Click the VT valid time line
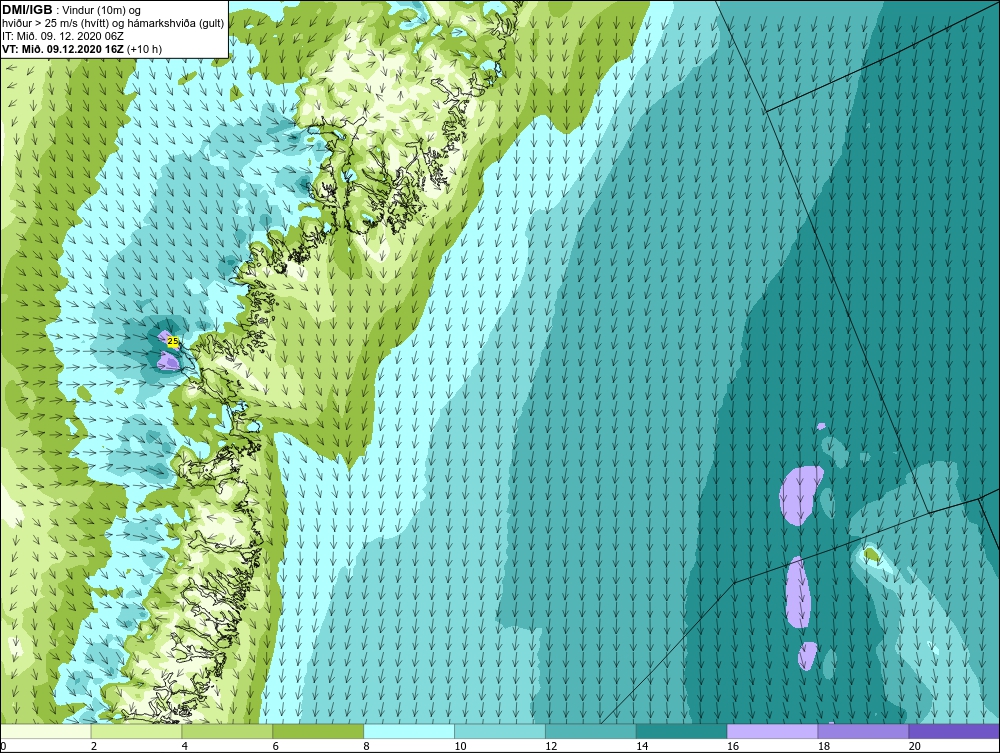The width and height of the screenshot is (1000, 753). 82,48
